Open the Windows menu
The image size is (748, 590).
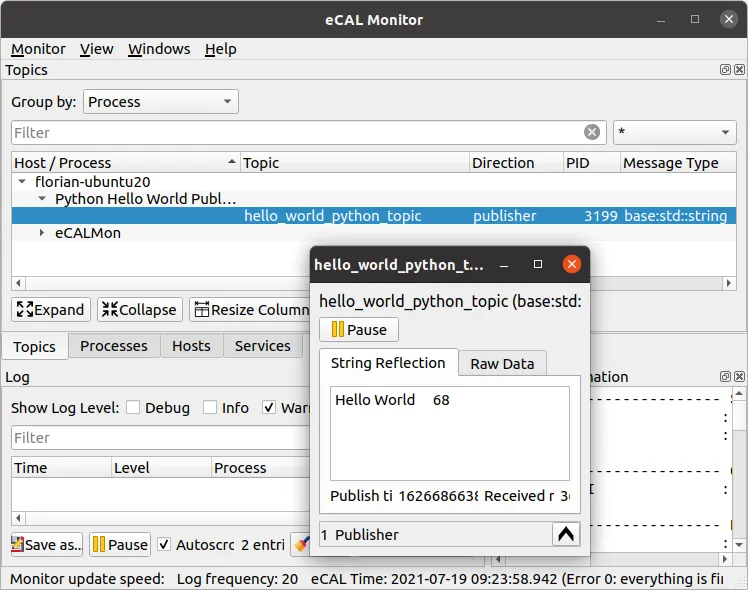point(159,49)
